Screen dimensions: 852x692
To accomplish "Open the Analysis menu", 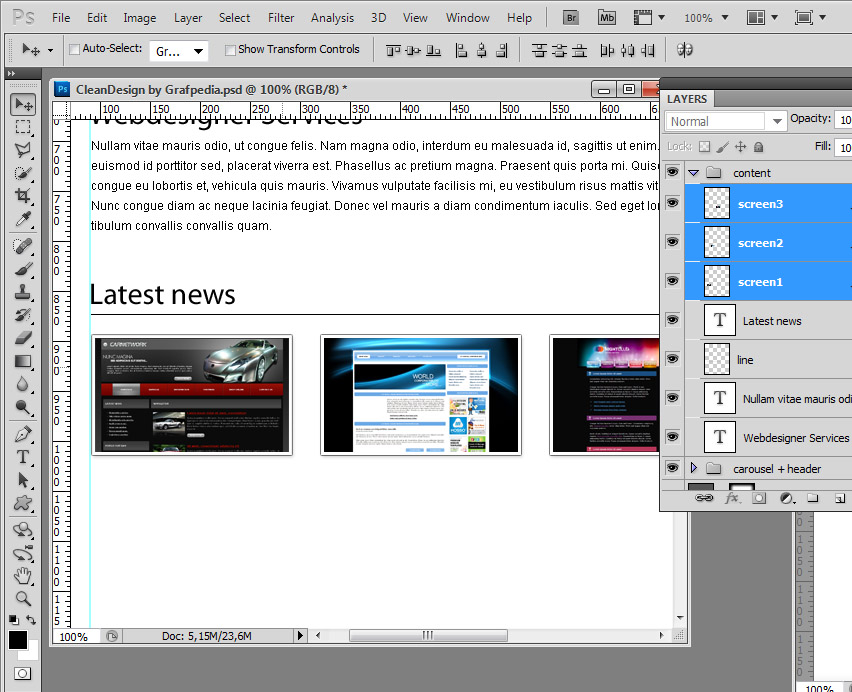I will (332, 18).
